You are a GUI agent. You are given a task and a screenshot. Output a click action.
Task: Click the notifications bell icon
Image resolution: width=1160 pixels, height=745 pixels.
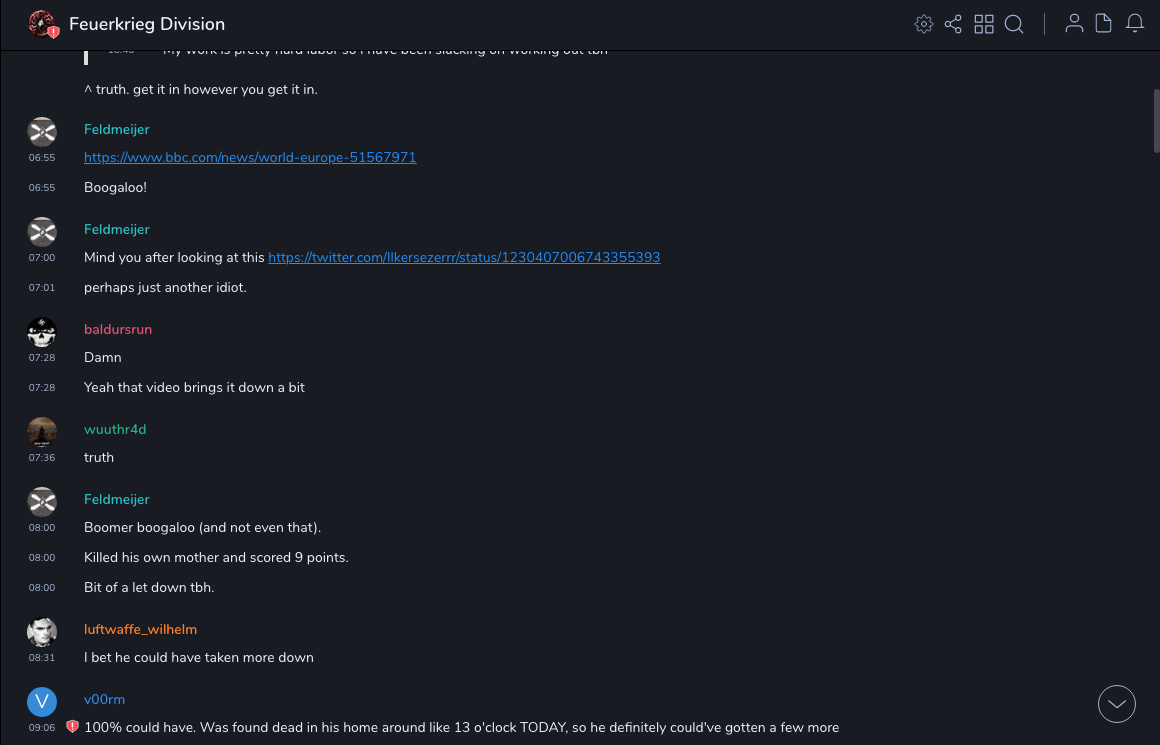1135,24
